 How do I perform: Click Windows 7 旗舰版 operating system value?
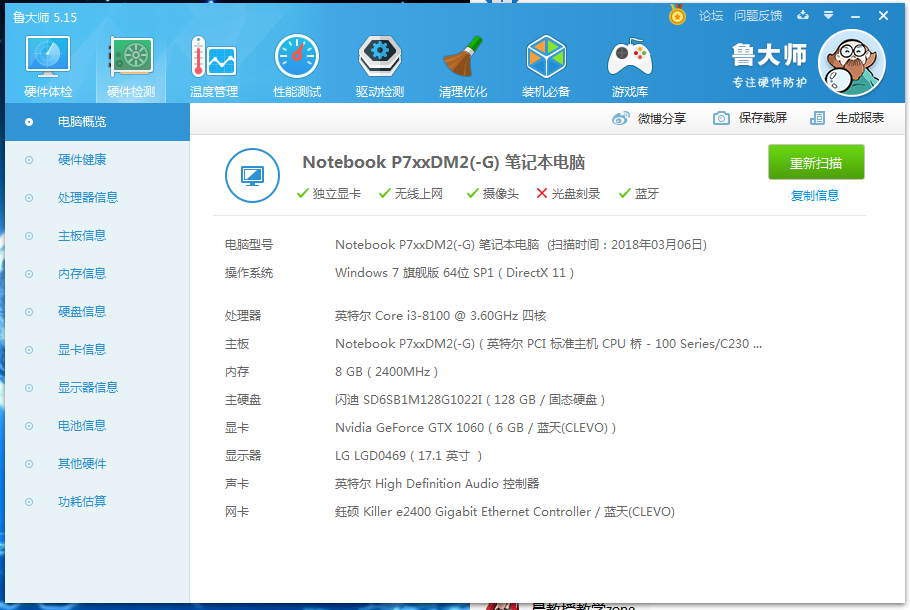tap(454, 273)
